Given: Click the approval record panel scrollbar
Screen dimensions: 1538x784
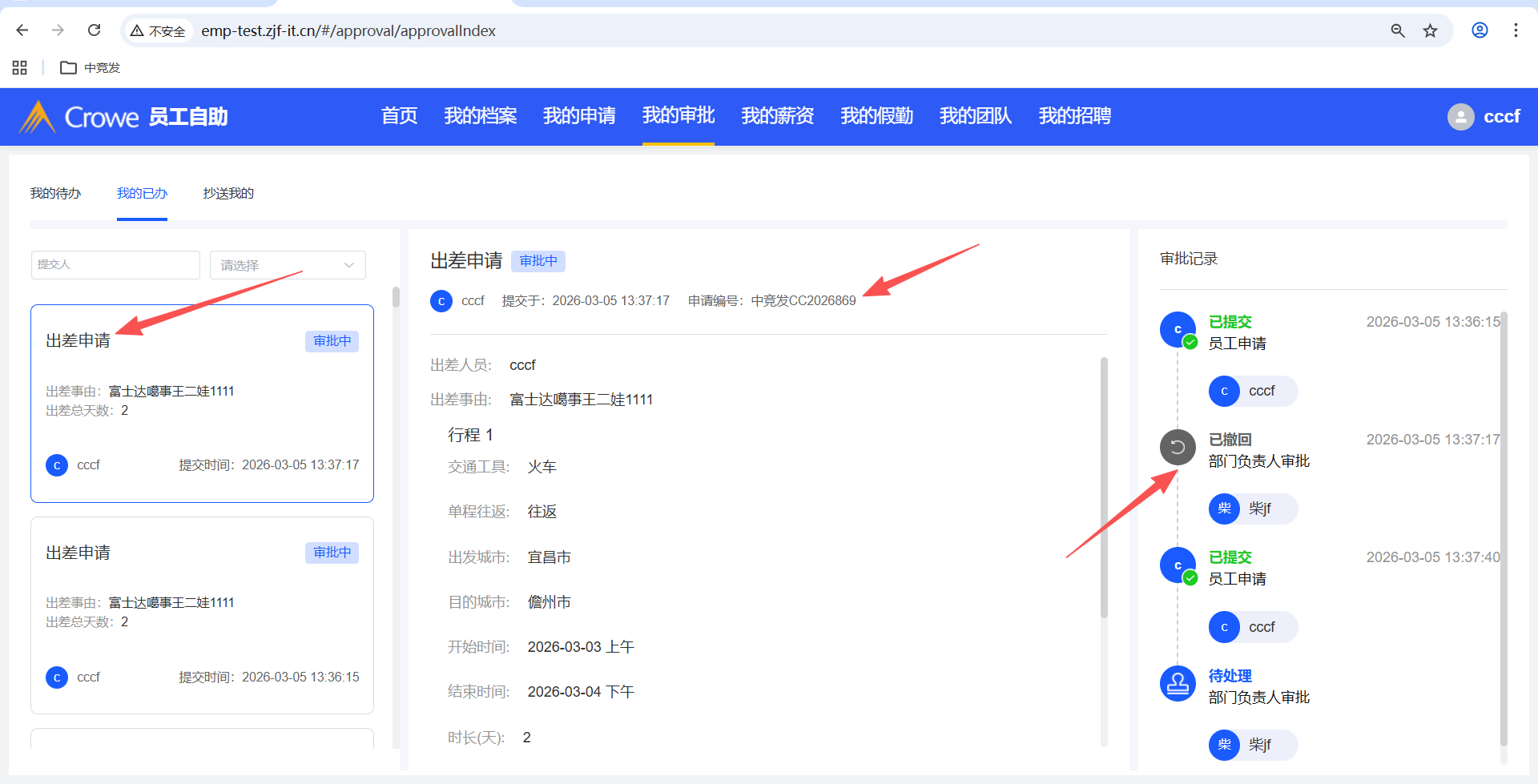Looking at the screenshot, I should coord(1503,529).
